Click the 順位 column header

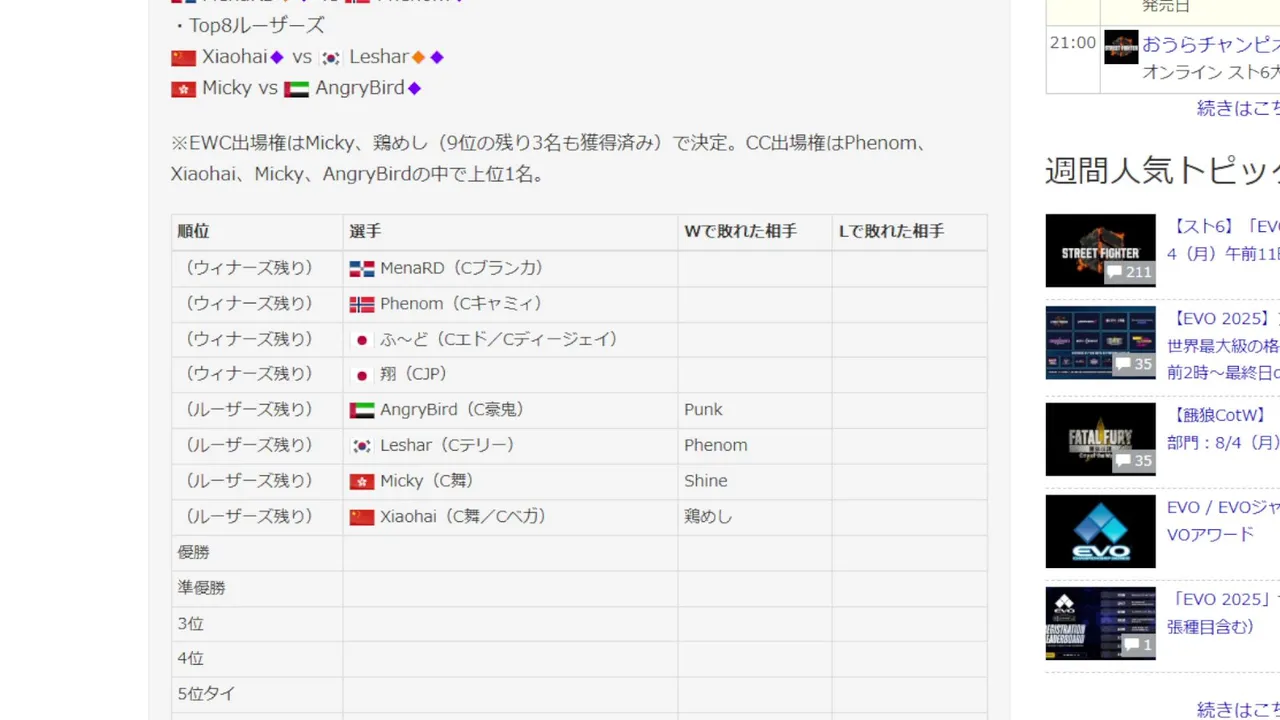tap(257, 232)
